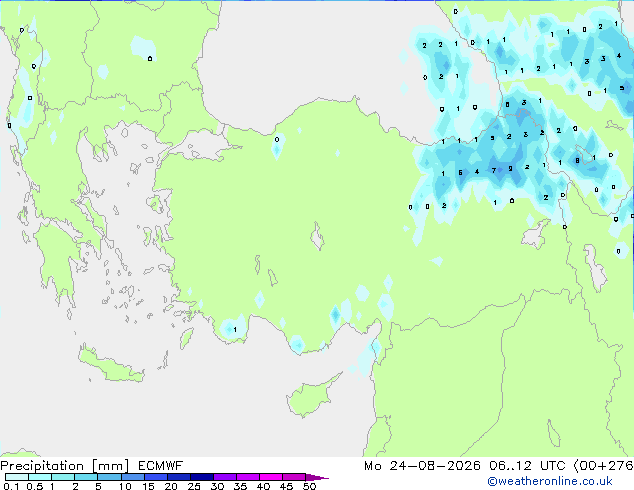Pick the 1 to 2 mm legend swatch
The width and height of the screenshot is (634, 490).
63,477
